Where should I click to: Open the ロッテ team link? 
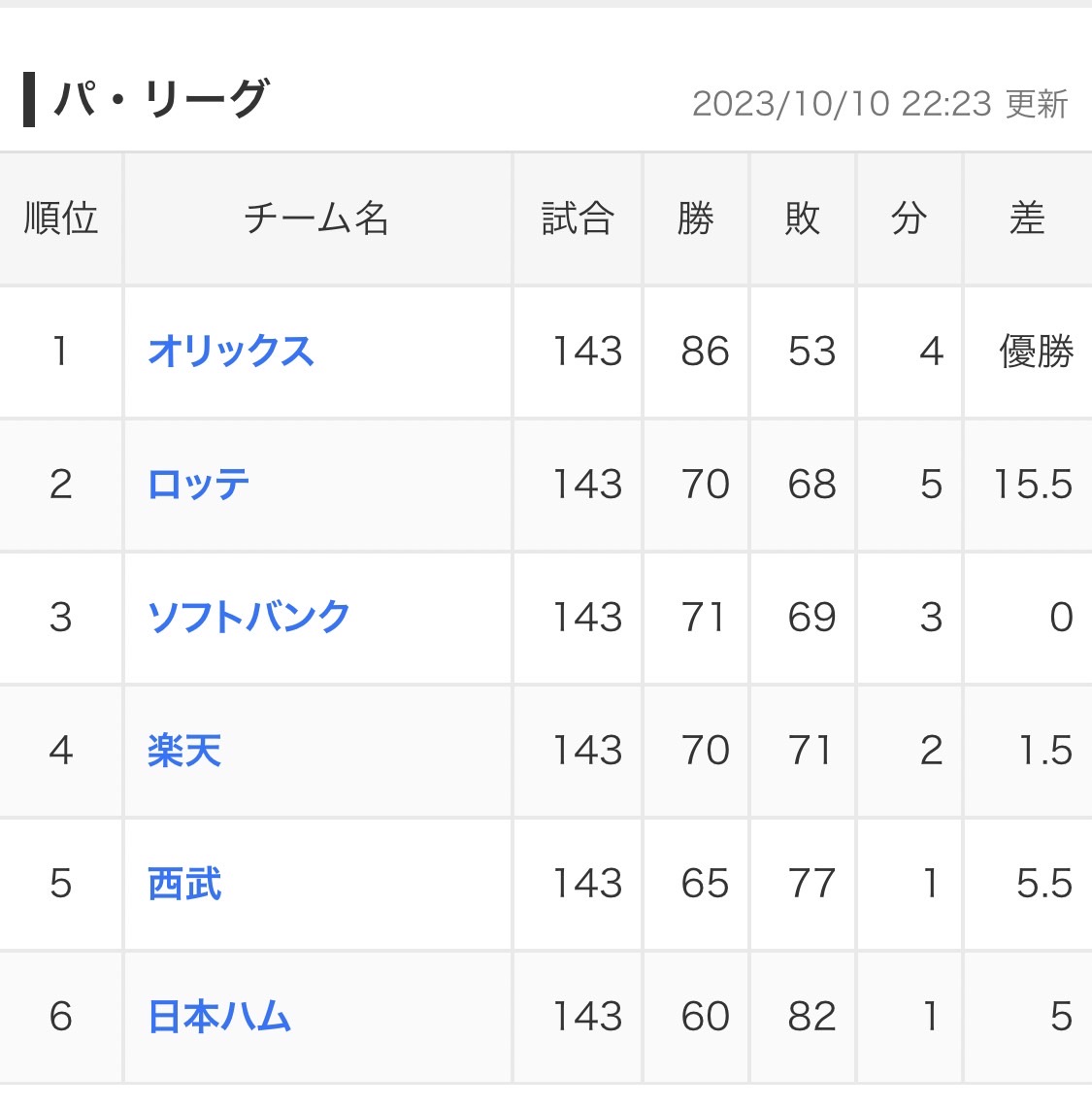coord(199,485)
